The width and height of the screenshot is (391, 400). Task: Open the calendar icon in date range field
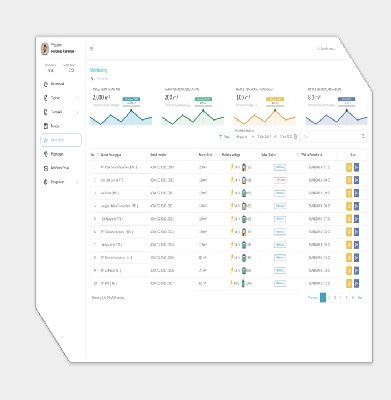pos(295,137)
